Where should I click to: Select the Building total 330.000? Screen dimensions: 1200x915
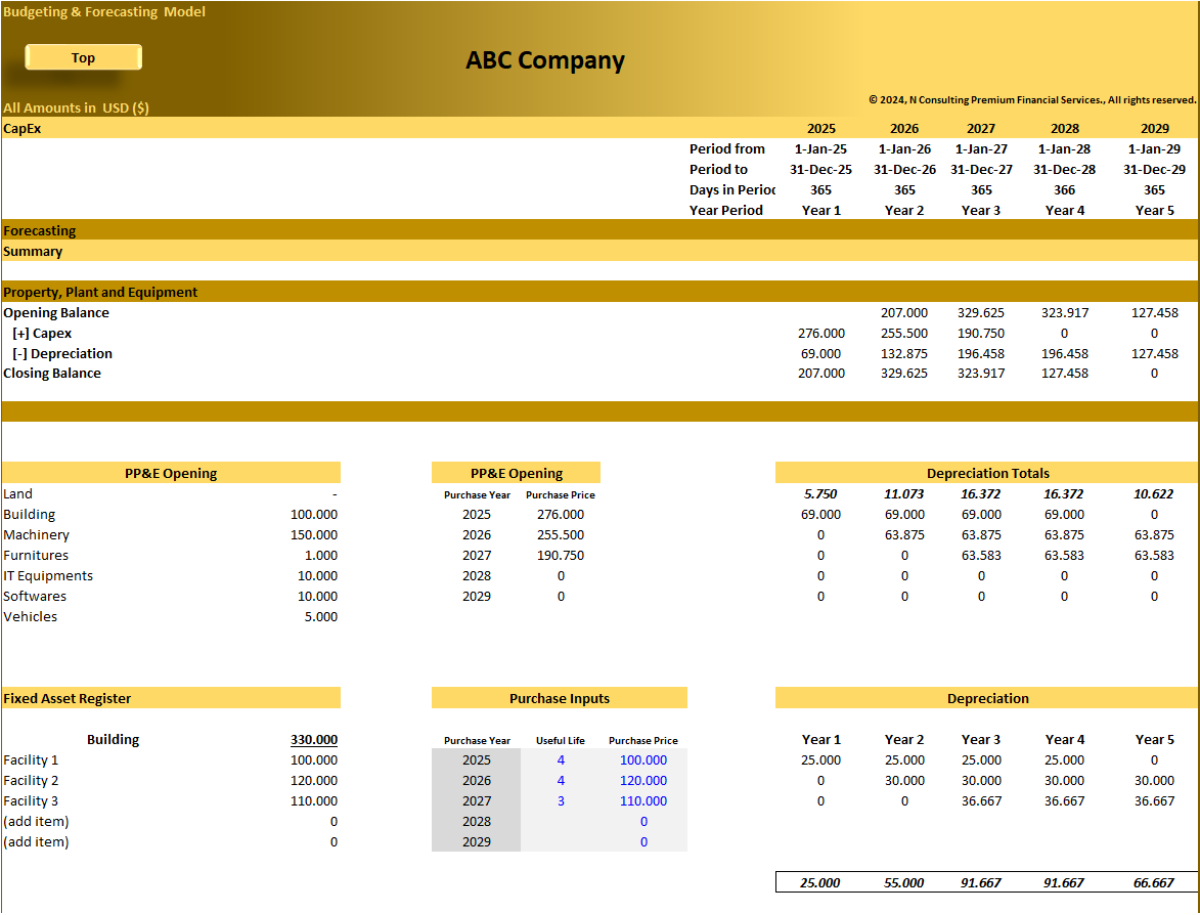point(314,740)
